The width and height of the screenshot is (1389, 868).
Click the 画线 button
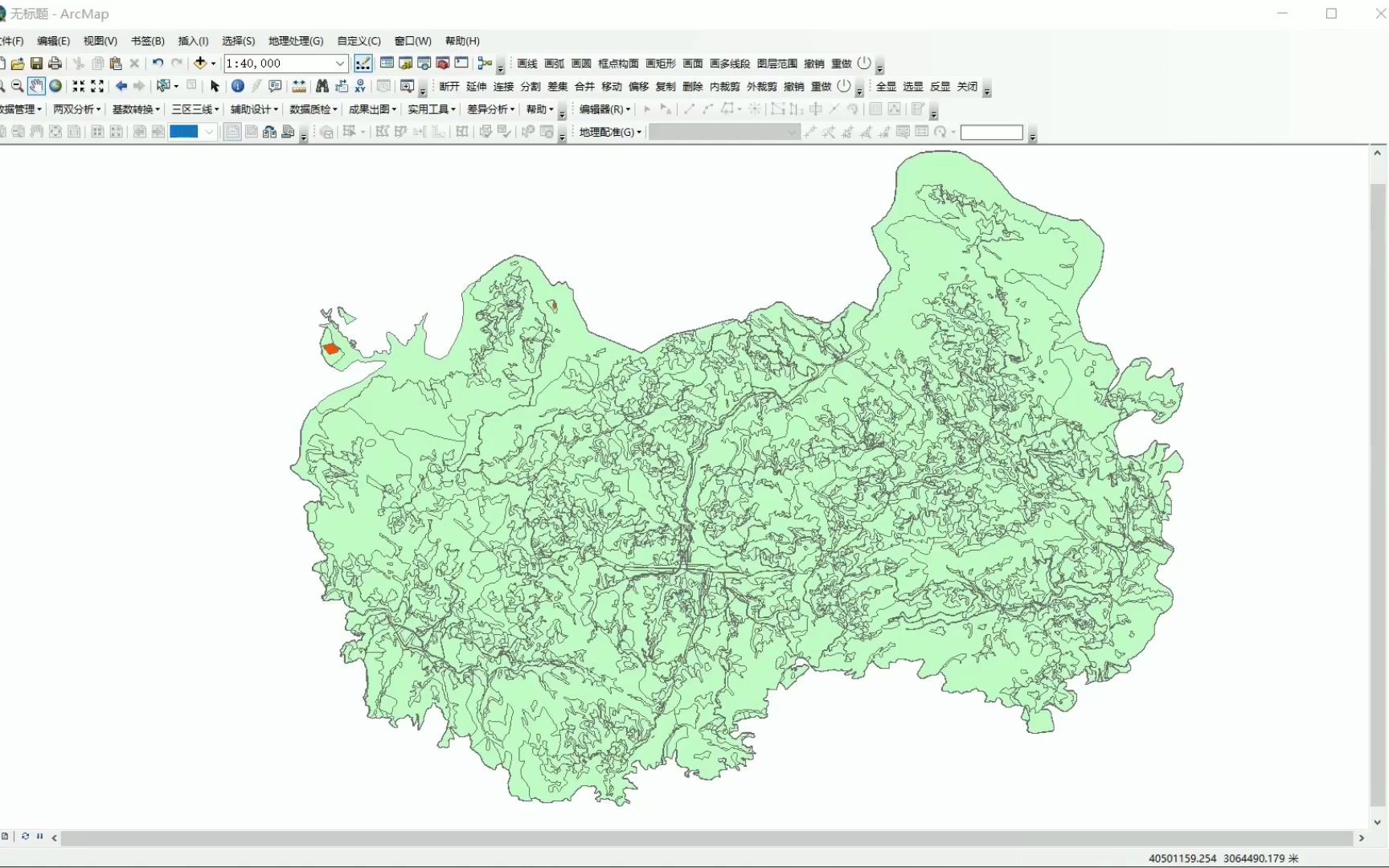527,63
